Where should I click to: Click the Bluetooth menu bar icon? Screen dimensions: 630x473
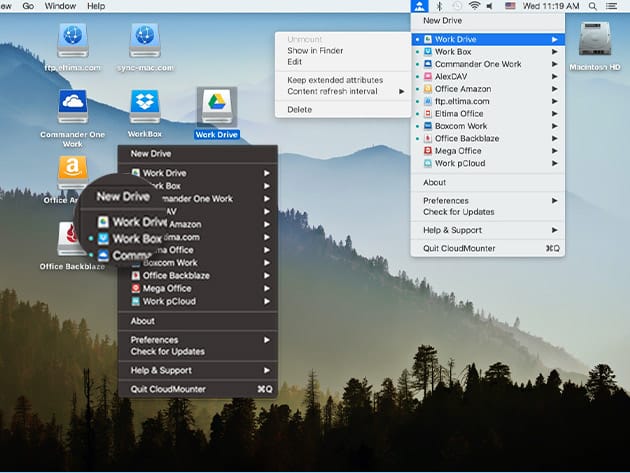coord(438,6)
